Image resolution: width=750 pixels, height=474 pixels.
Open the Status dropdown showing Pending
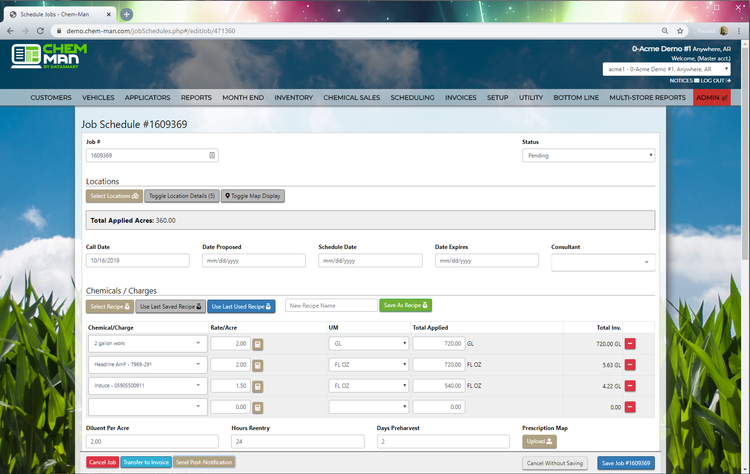588,155
